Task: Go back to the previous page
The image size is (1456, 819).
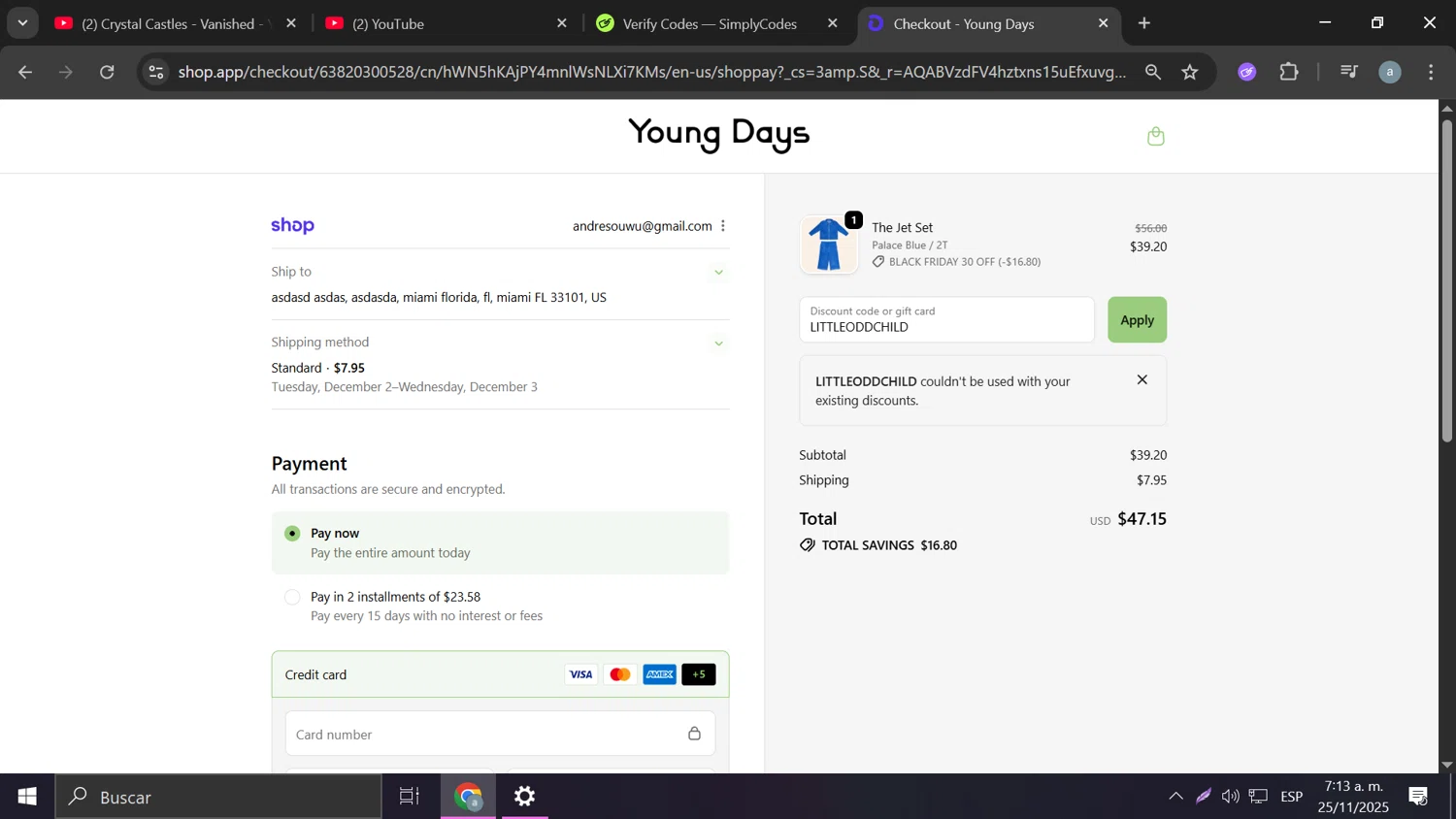Action: (26, 72)
